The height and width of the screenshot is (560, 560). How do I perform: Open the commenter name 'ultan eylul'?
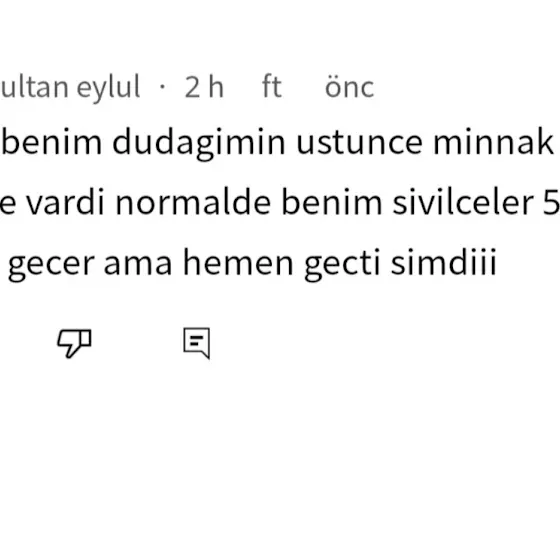point(70,88)
